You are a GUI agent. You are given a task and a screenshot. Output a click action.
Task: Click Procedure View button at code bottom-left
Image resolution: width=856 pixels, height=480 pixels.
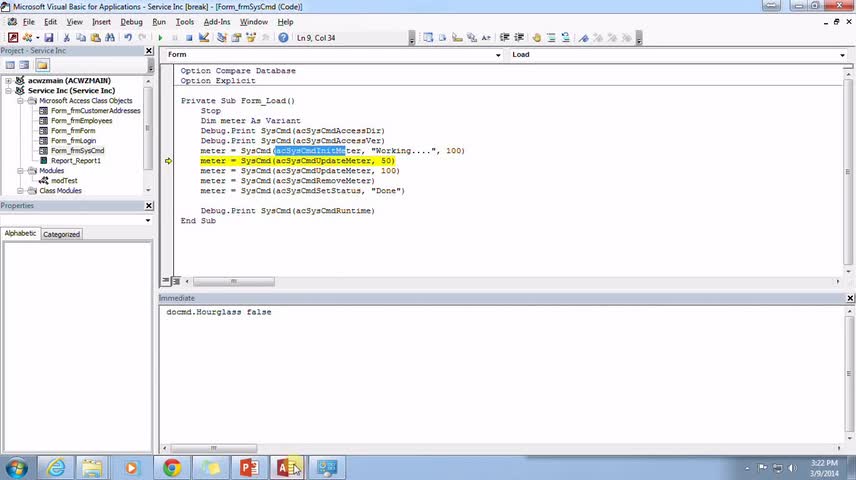point(165,281)
